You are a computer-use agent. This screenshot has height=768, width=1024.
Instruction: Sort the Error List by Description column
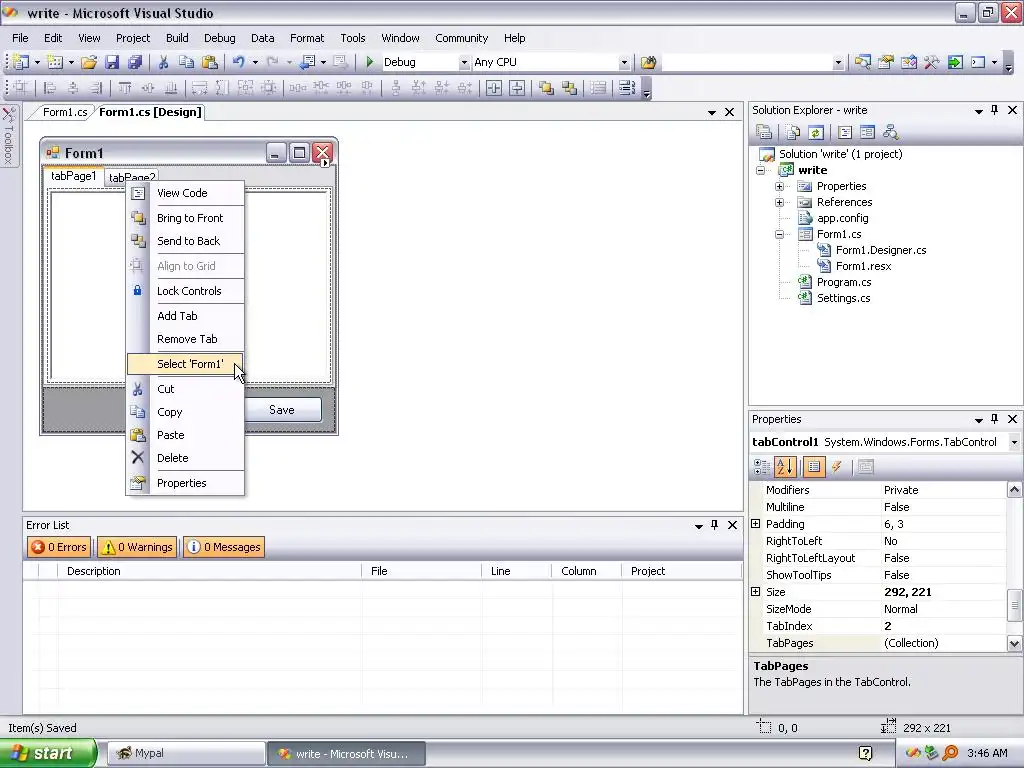209,571
